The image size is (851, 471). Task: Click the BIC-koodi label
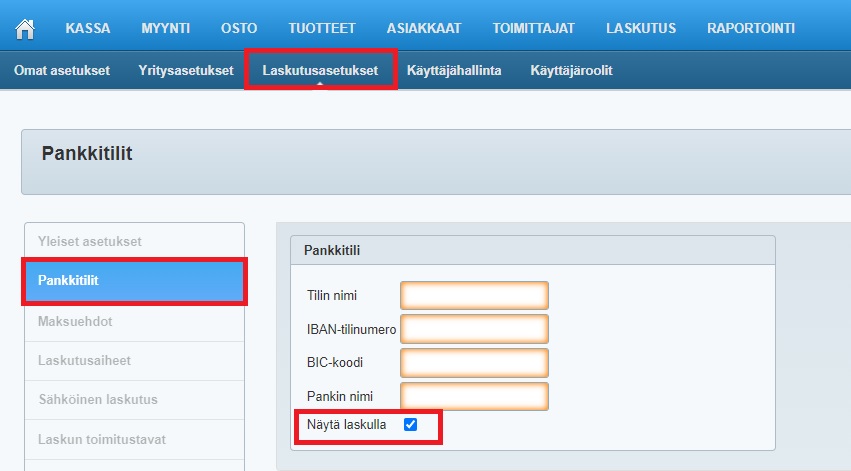[x=335, y=363]
